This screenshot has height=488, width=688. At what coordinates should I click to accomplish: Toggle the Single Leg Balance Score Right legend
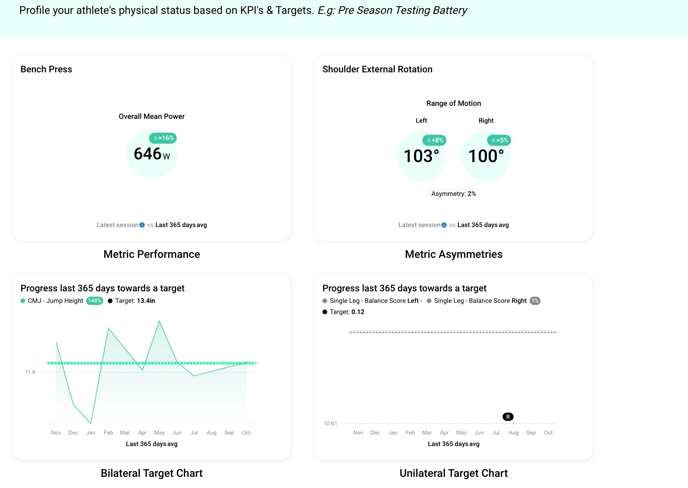click(478, 301)
